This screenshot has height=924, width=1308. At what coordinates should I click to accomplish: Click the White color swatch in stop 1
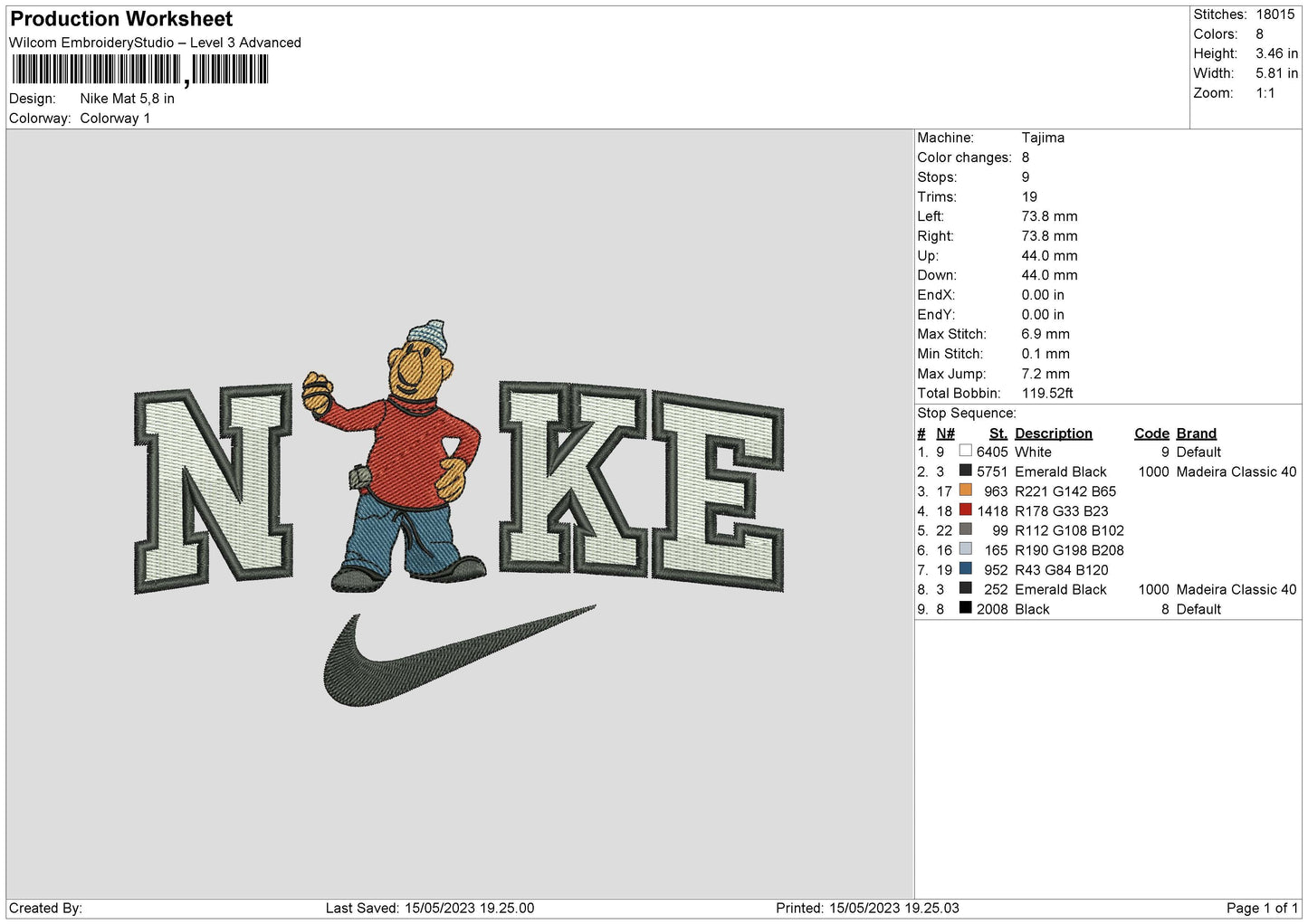pos(965,451)
